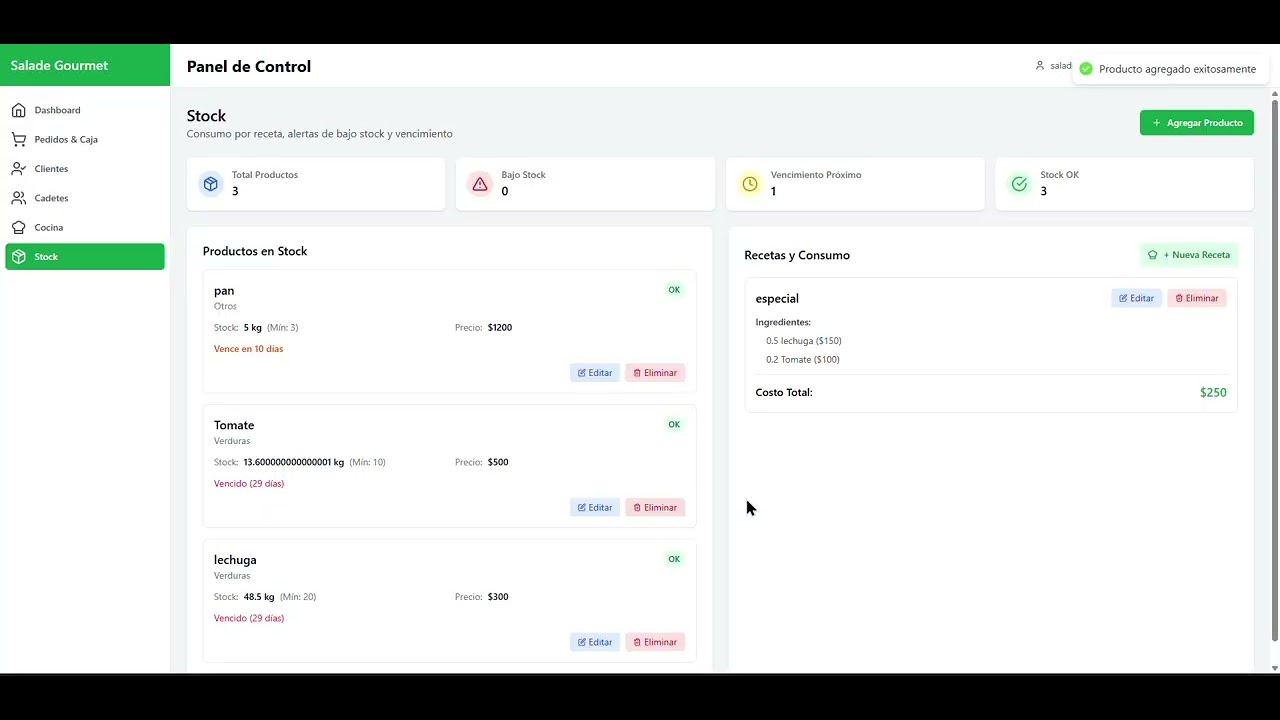Delete the pan product
Screen dimensions: 1280x720
pos(655,373)
